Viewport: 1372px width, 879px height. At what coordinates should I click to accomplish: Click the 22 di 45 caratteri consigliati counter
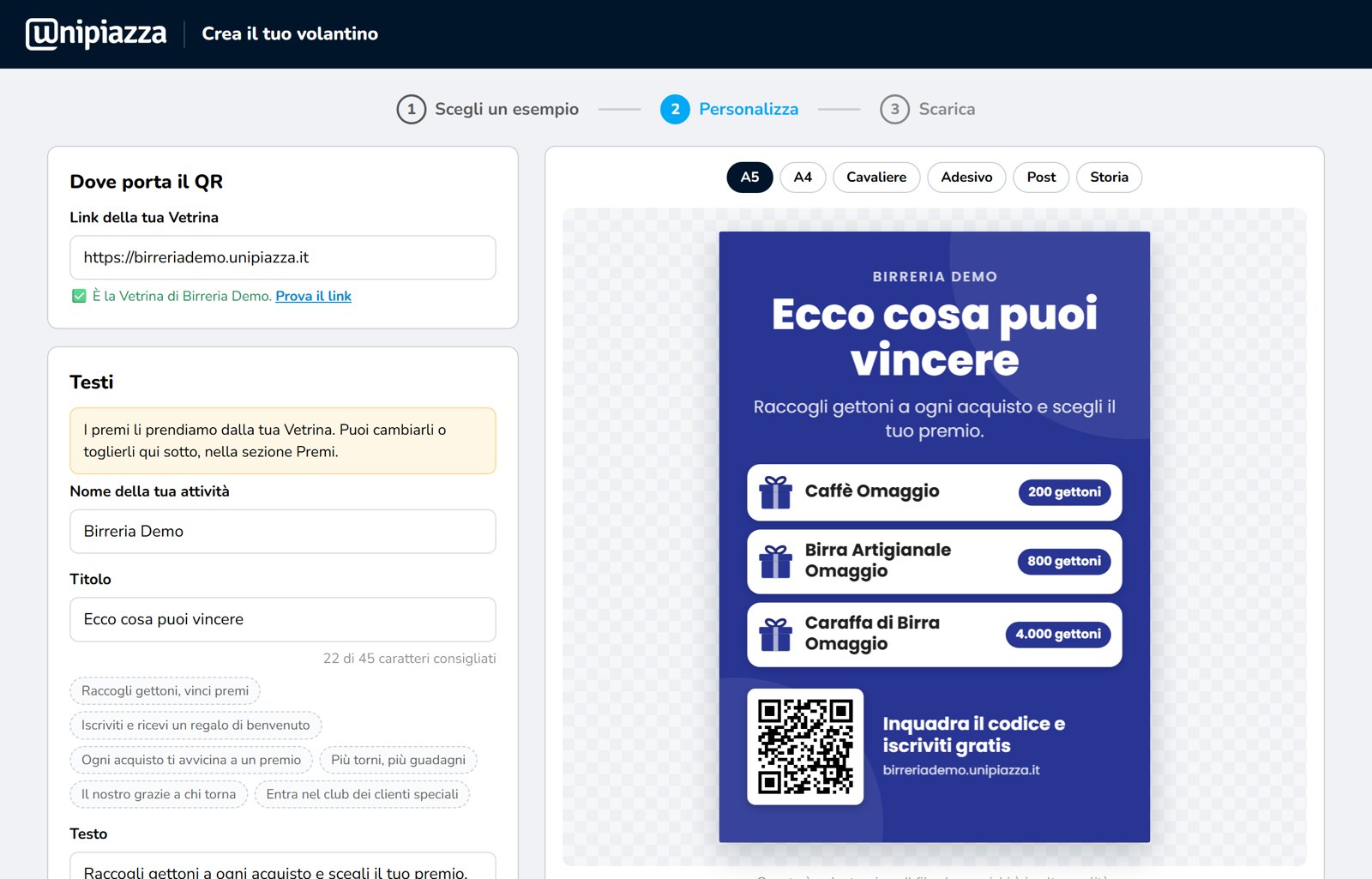coord(409,659)
